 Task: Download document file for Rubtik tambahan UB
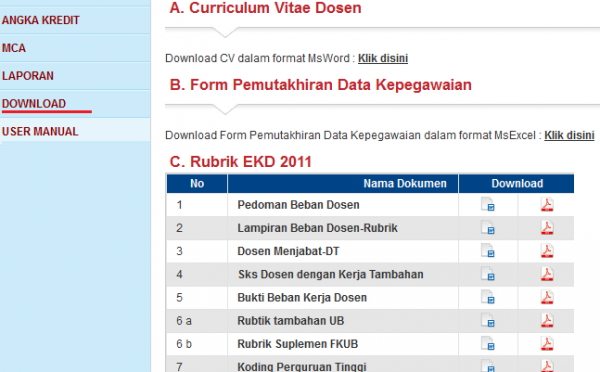pos(488,320)
